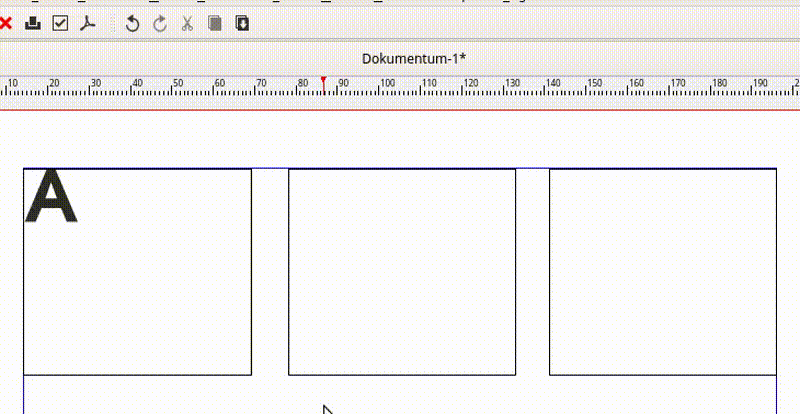800x414 pixels.
Task: Select the empty middle frame
Action: pyautogui.click(x=402, y=272)
